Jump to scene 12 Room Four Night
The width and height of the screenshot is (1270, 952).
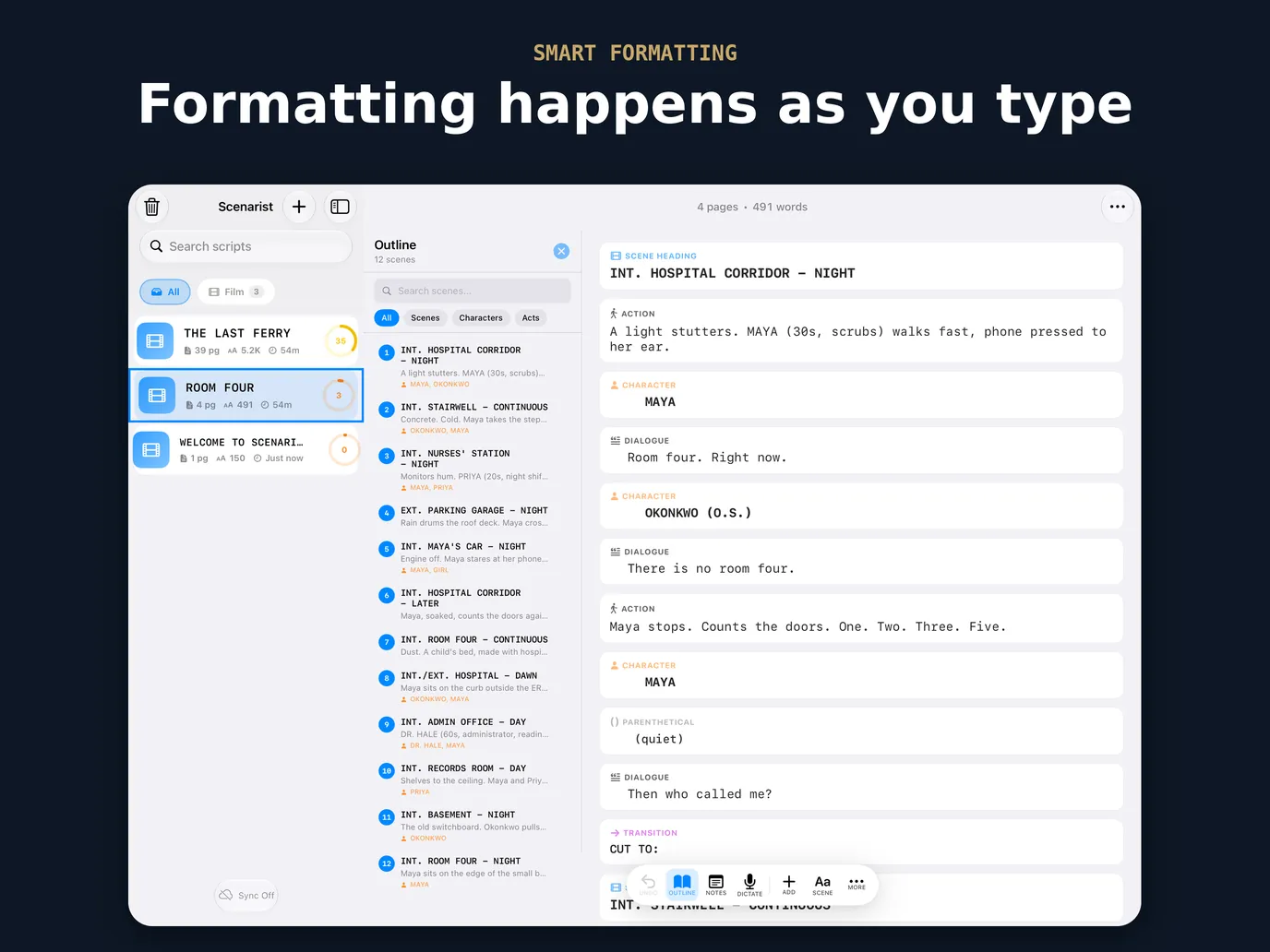coord(473,872)
